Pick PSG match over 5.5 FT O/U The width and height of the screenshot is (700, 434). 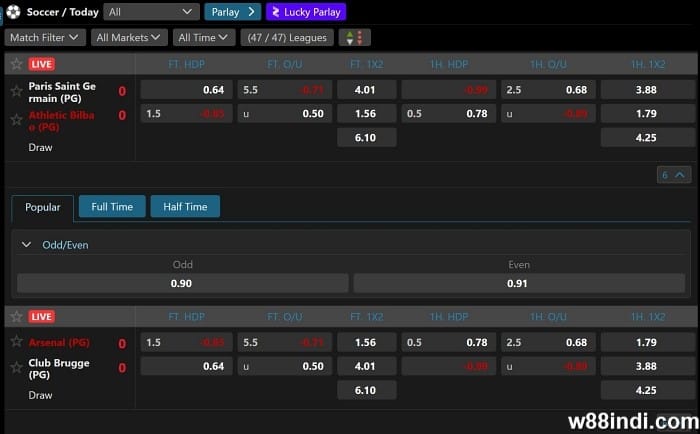point(285,90)
